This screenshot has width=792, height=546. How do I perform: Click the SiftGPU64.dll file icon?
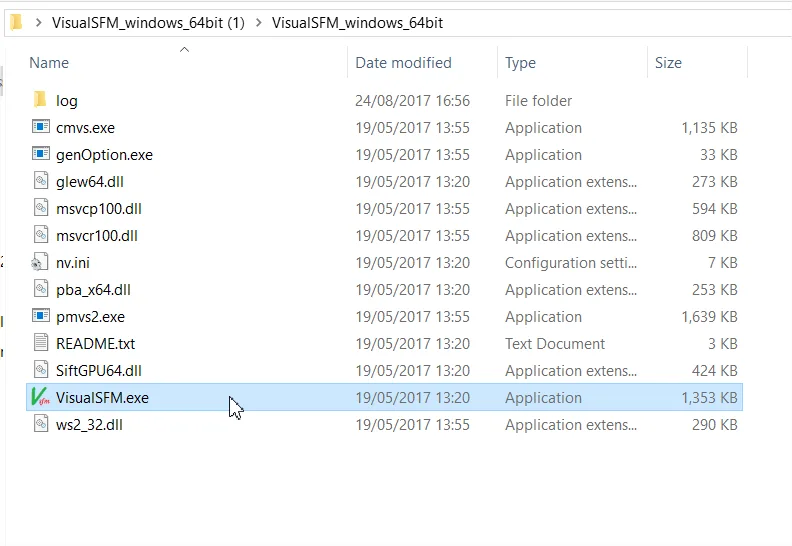[x=41, y=370]
